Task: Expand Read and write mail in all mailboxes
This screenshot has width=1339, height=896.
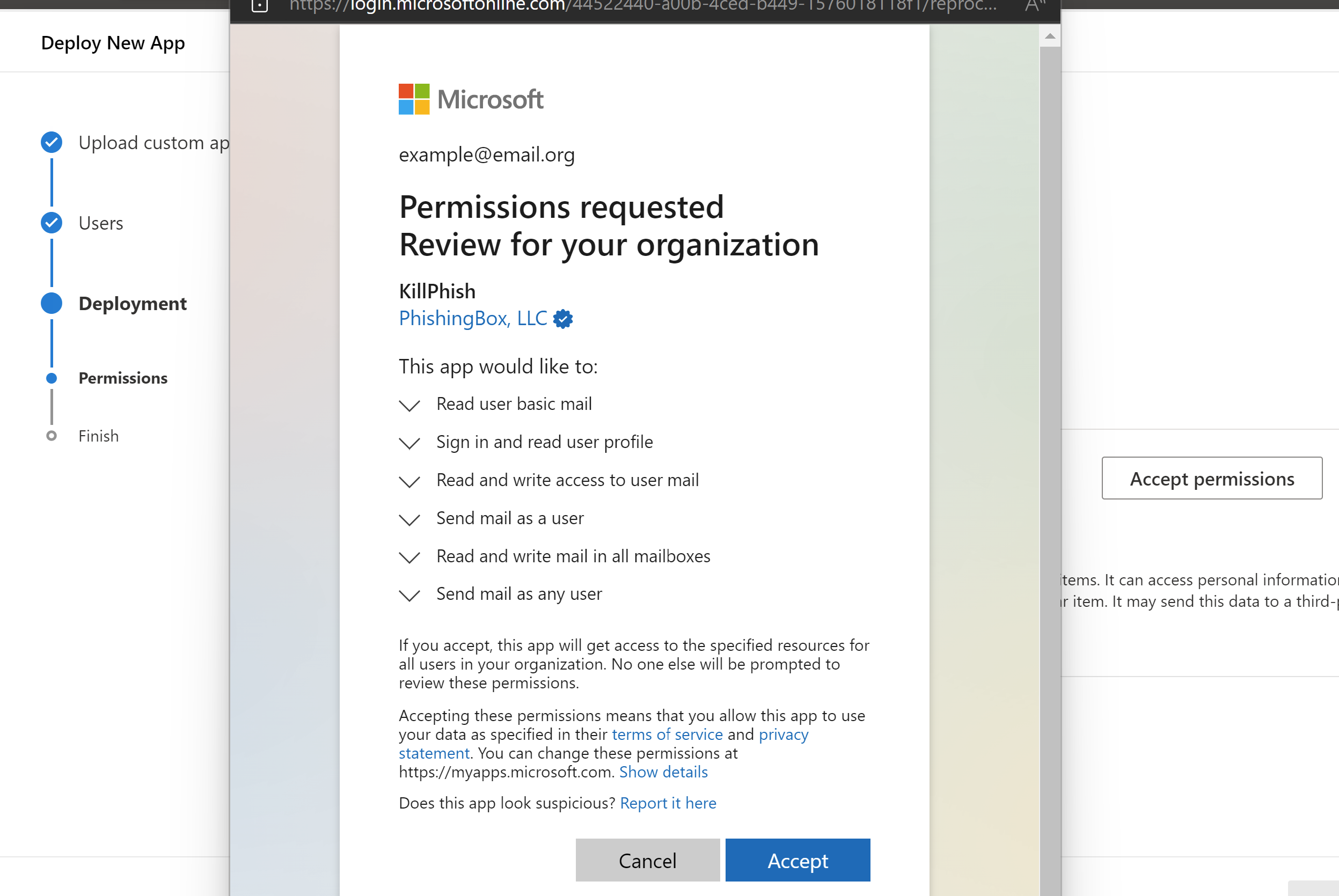Action: coord(409,557)
